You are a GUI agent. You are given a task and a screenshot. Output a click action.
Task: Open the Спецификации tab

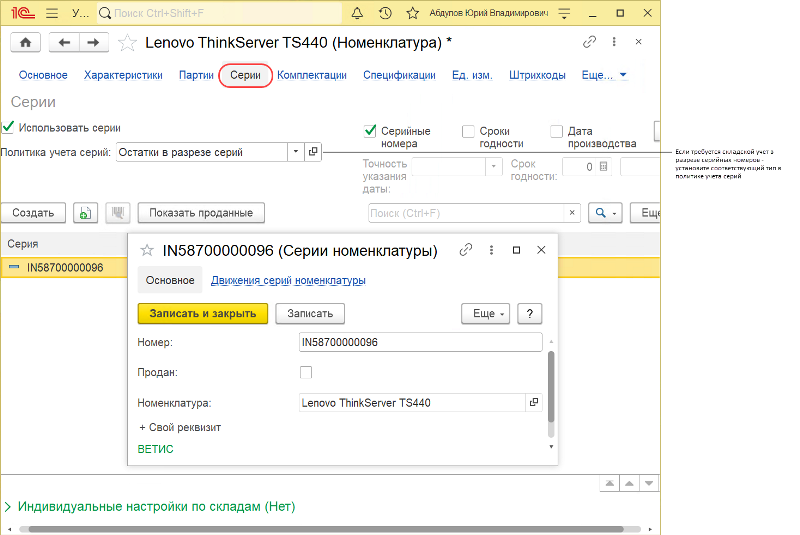pyautogui.click(x=399, y=75)
